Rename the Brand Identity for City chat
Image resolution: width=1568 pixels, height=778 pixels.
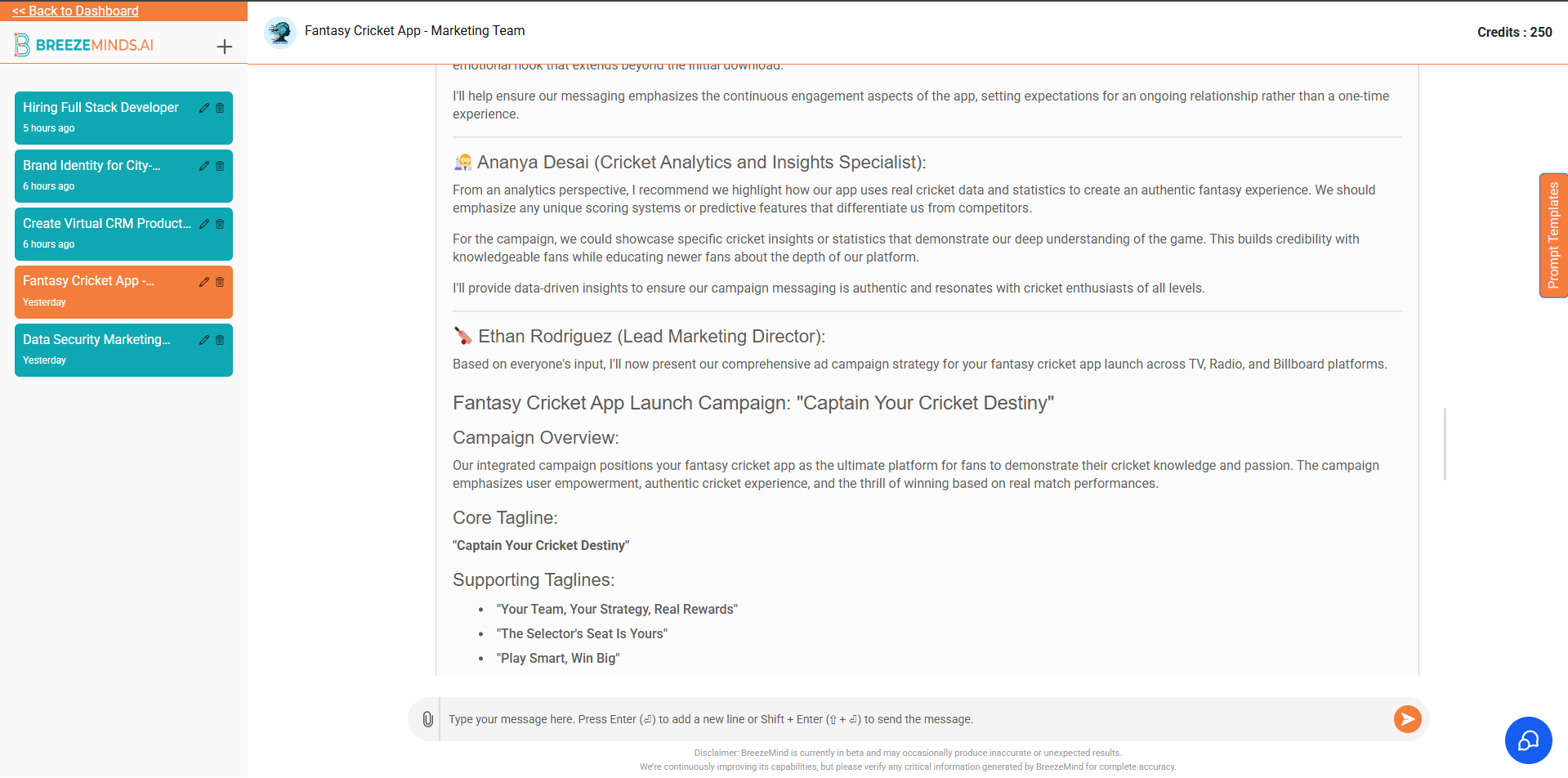pos(204,166)
